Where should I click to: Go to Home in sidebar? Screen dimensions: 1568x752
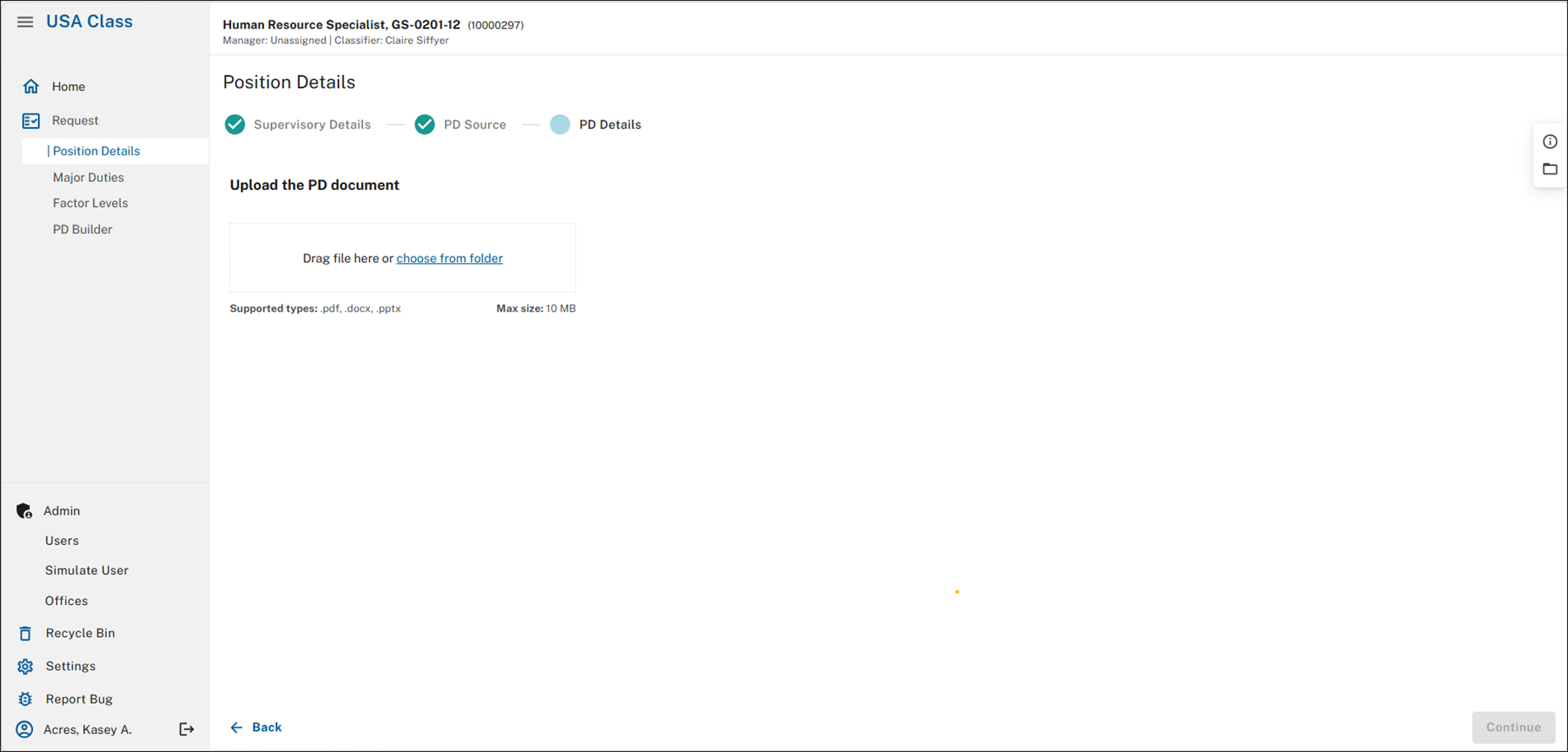68,87
